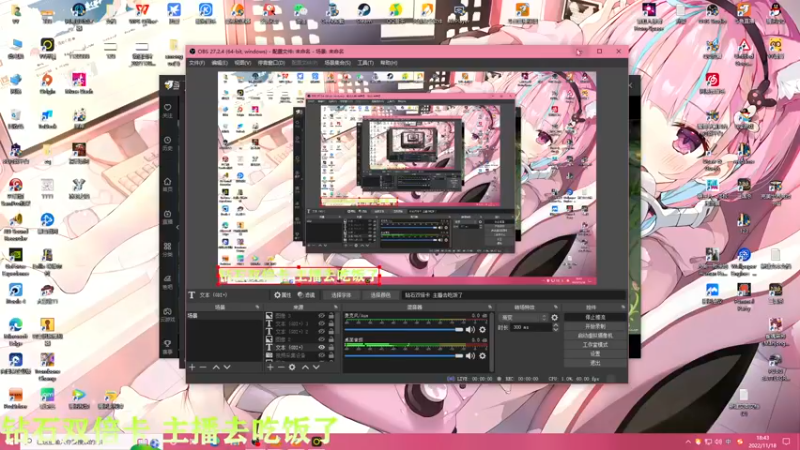
Task: Toggle visibility of the 文本 (GDI+) 2 source
Action: 321,332
